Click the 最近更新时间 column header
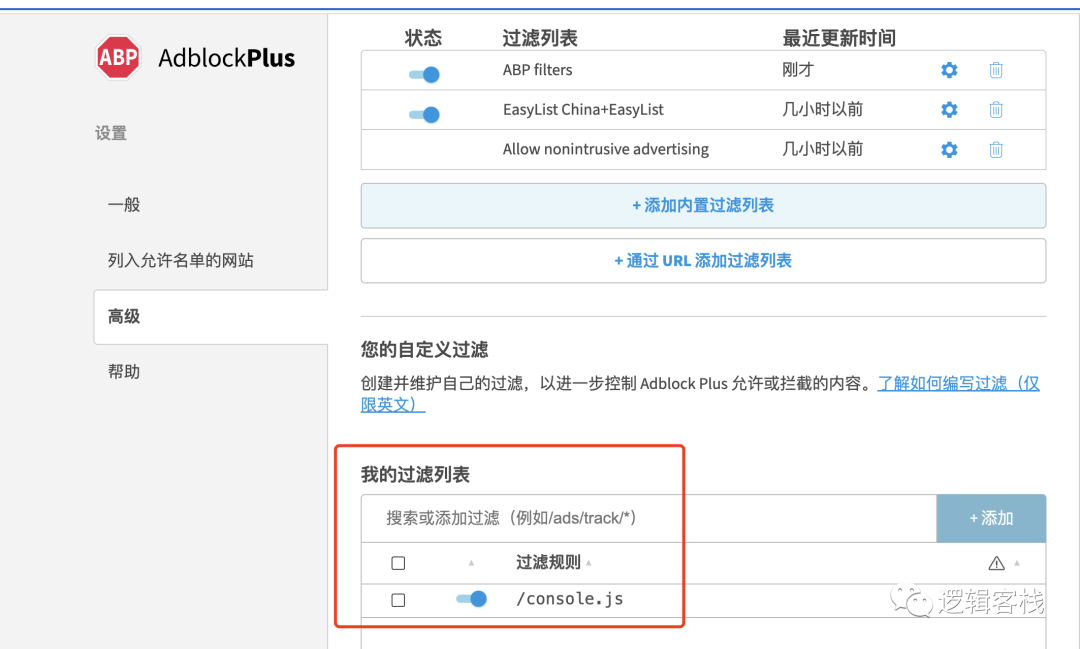Image resolution: width=1080 pixels, height=649 pixels. click(839, 38)
